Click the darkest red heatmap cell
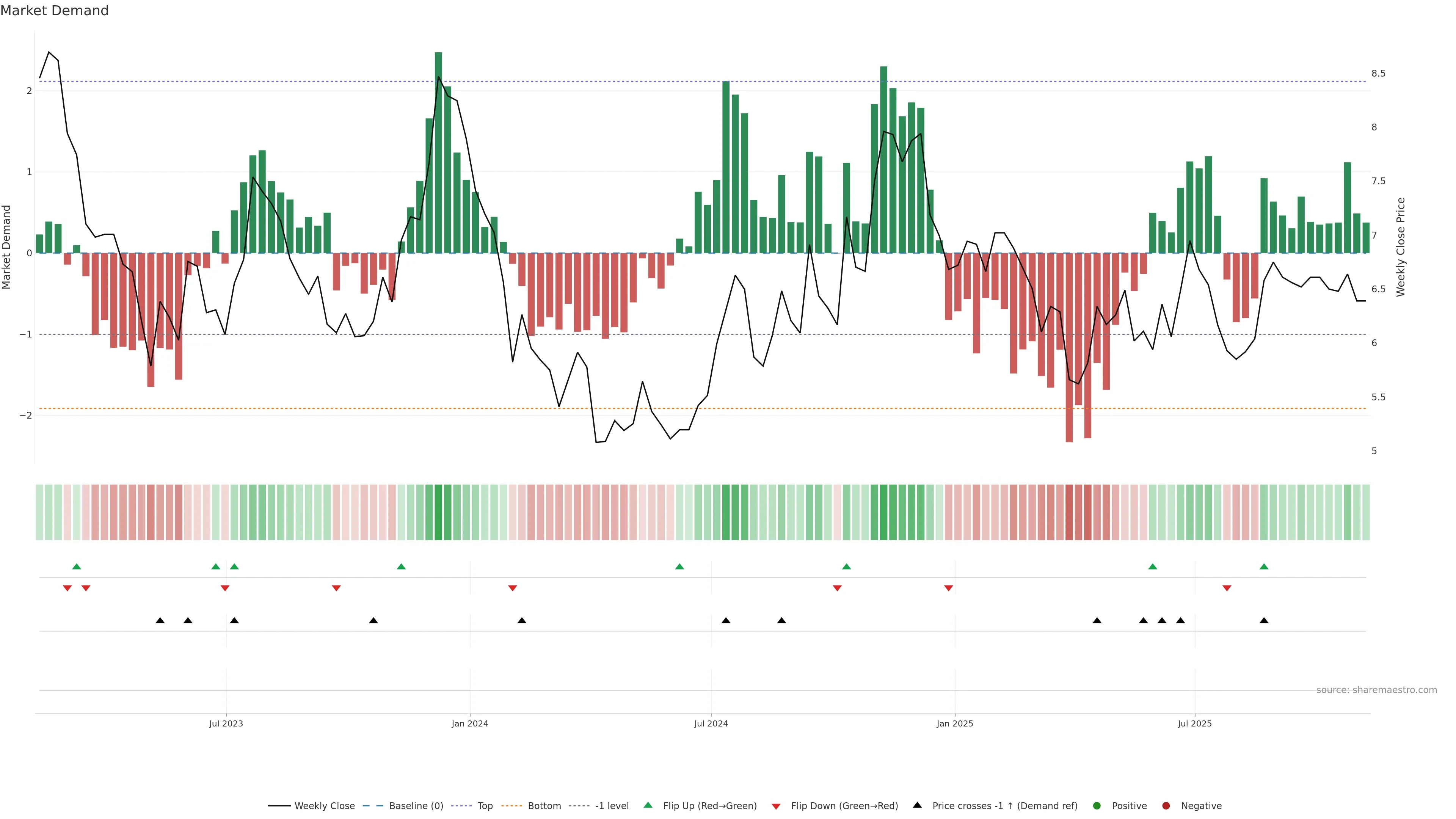 pos(1069,512)
